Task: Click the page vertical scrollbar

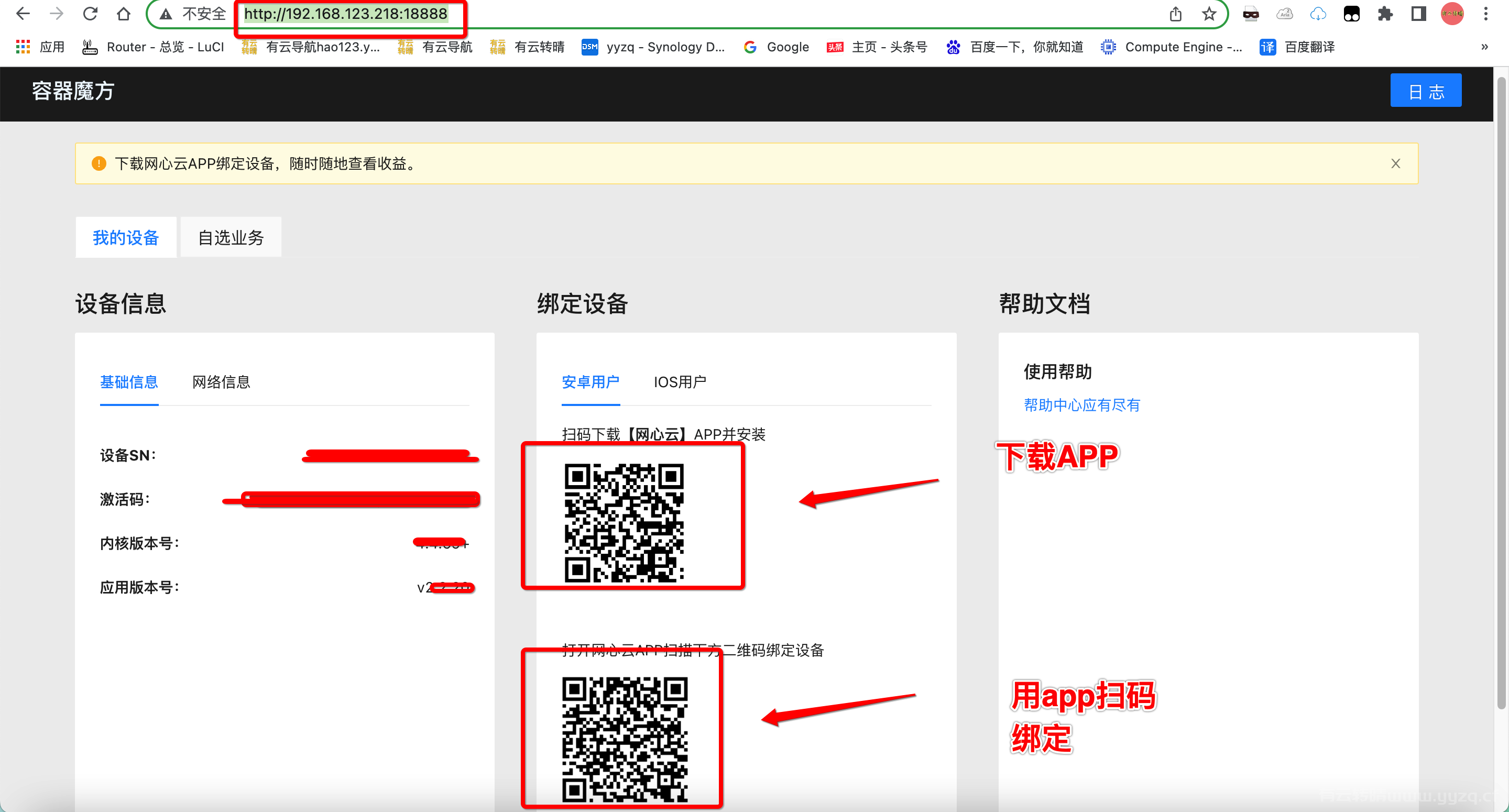Action: [1501, 392]
